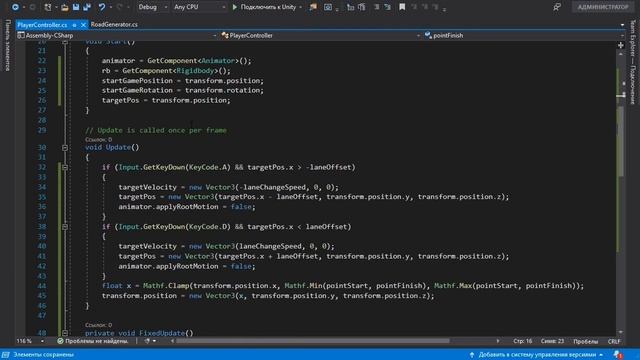This screenshot has width=640, height=360.
Task: Click Добавить в систему управления версиями
Action: click(537, 355)
